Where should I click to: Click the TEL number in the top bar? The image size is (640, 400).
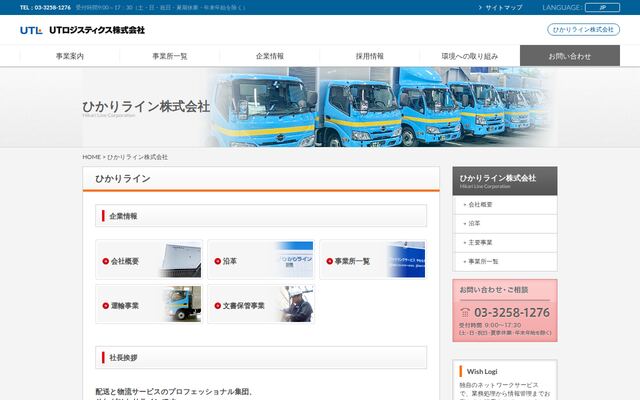(45, 7)
